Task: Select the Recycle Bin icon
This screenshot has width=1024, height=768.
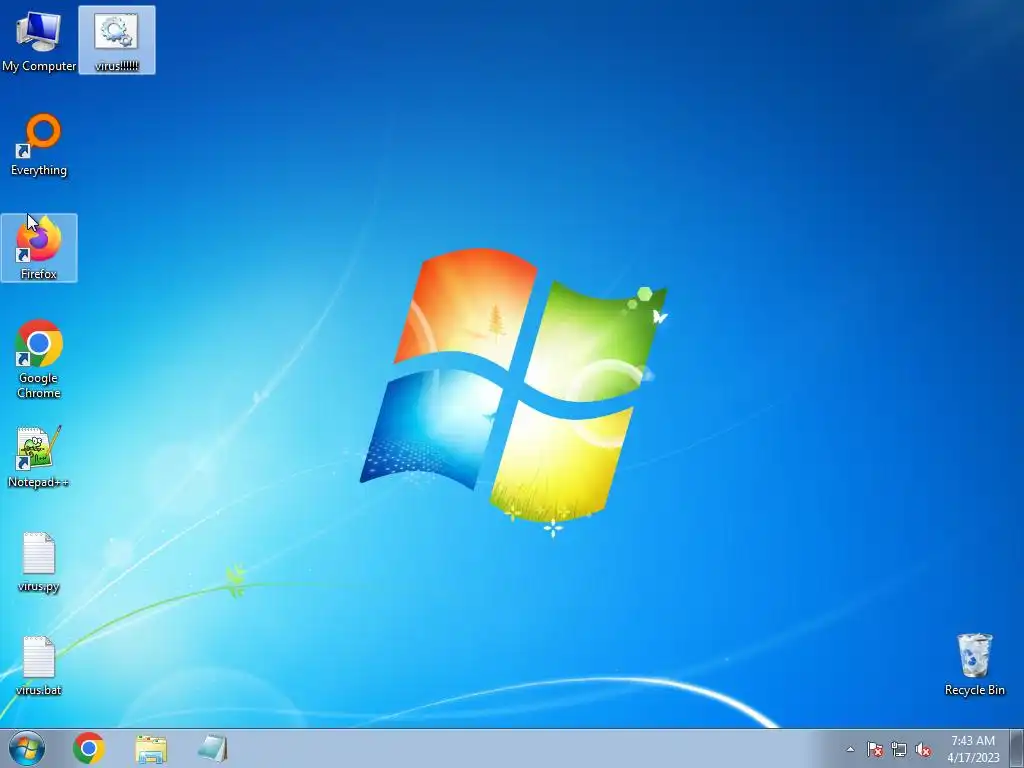Action: tap(974, 664)
